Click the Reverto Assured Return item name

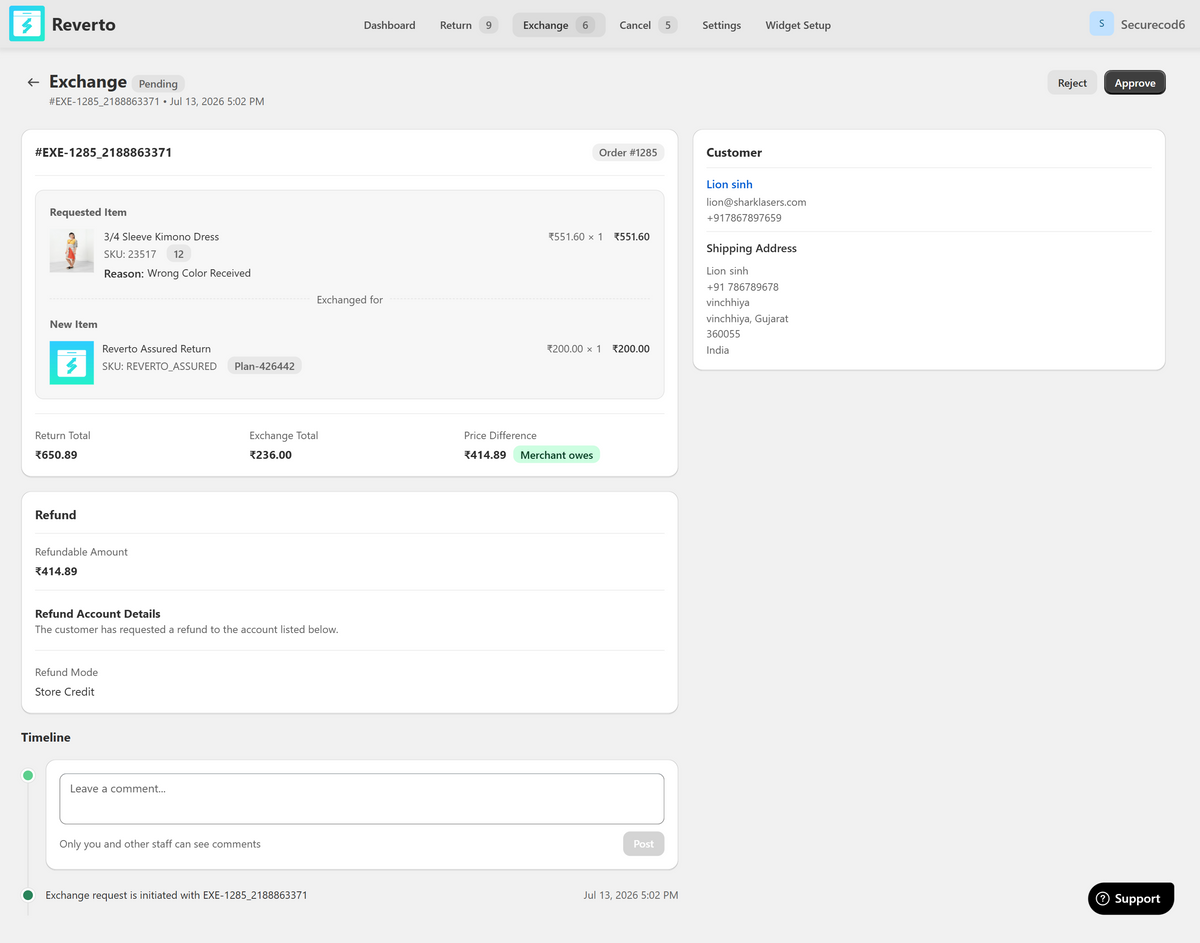pos(156,349)
